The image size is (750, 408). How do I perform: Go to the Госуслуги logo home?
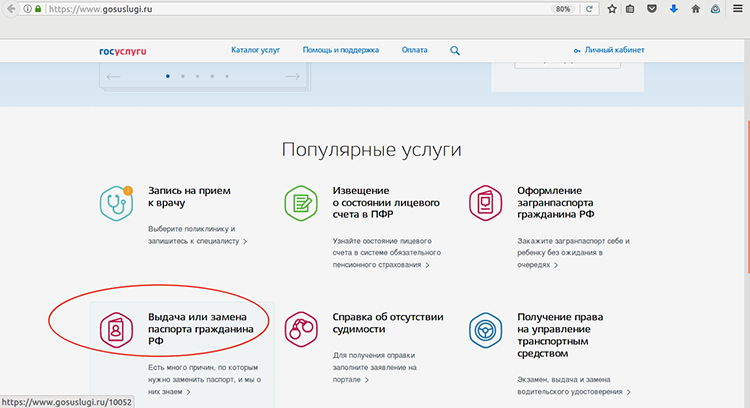tap(122, 50)
